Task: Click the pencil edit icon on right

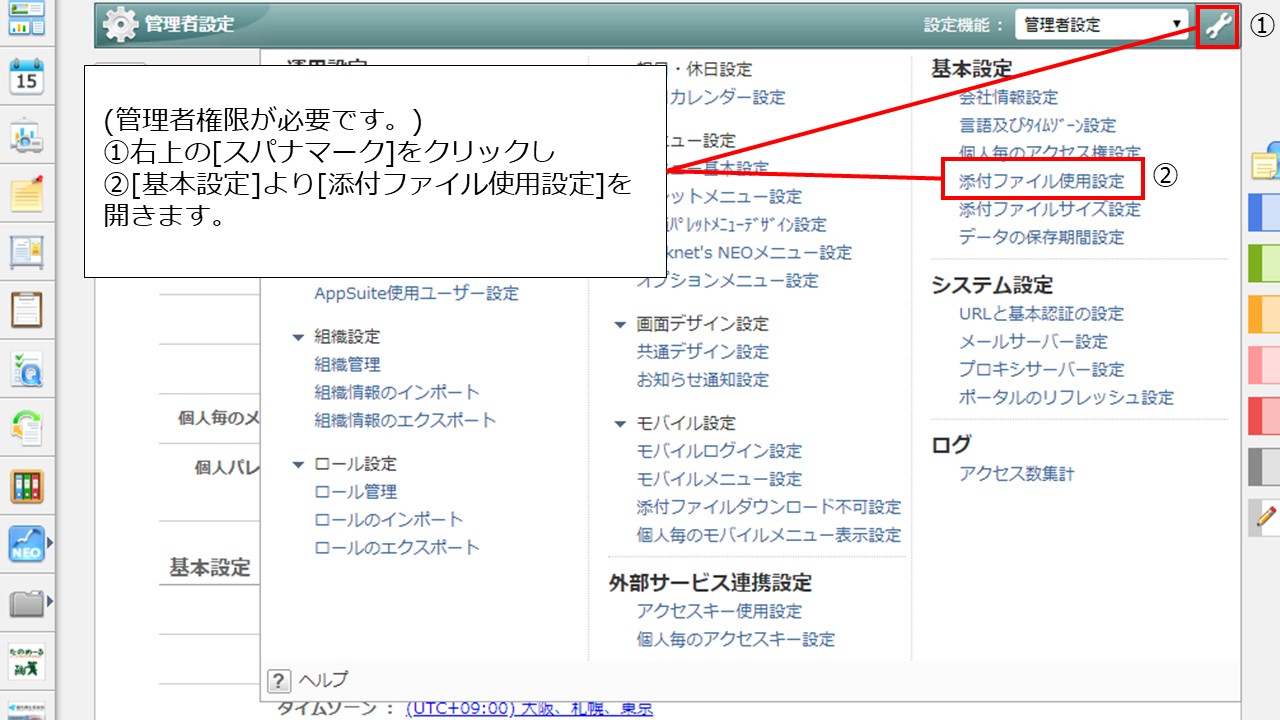Action: (1265, 517)
